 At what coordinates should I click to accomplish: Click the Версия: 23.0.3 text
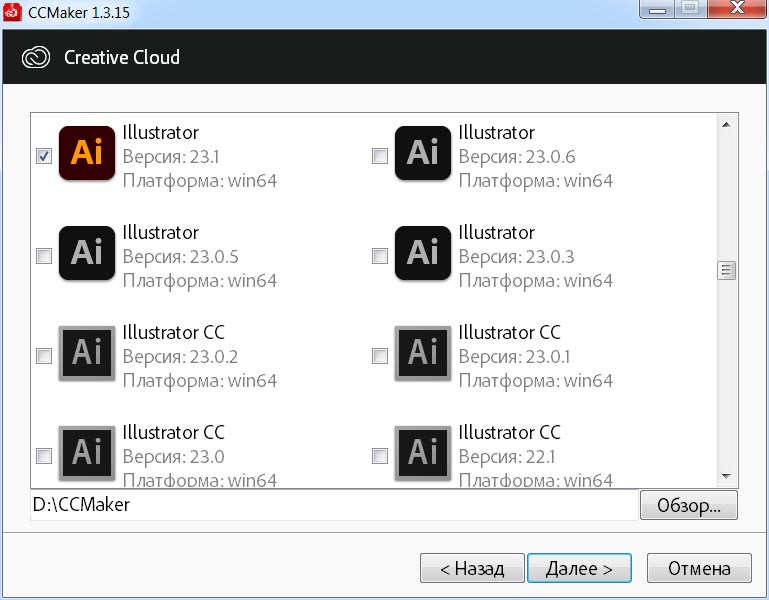point(516,257)
